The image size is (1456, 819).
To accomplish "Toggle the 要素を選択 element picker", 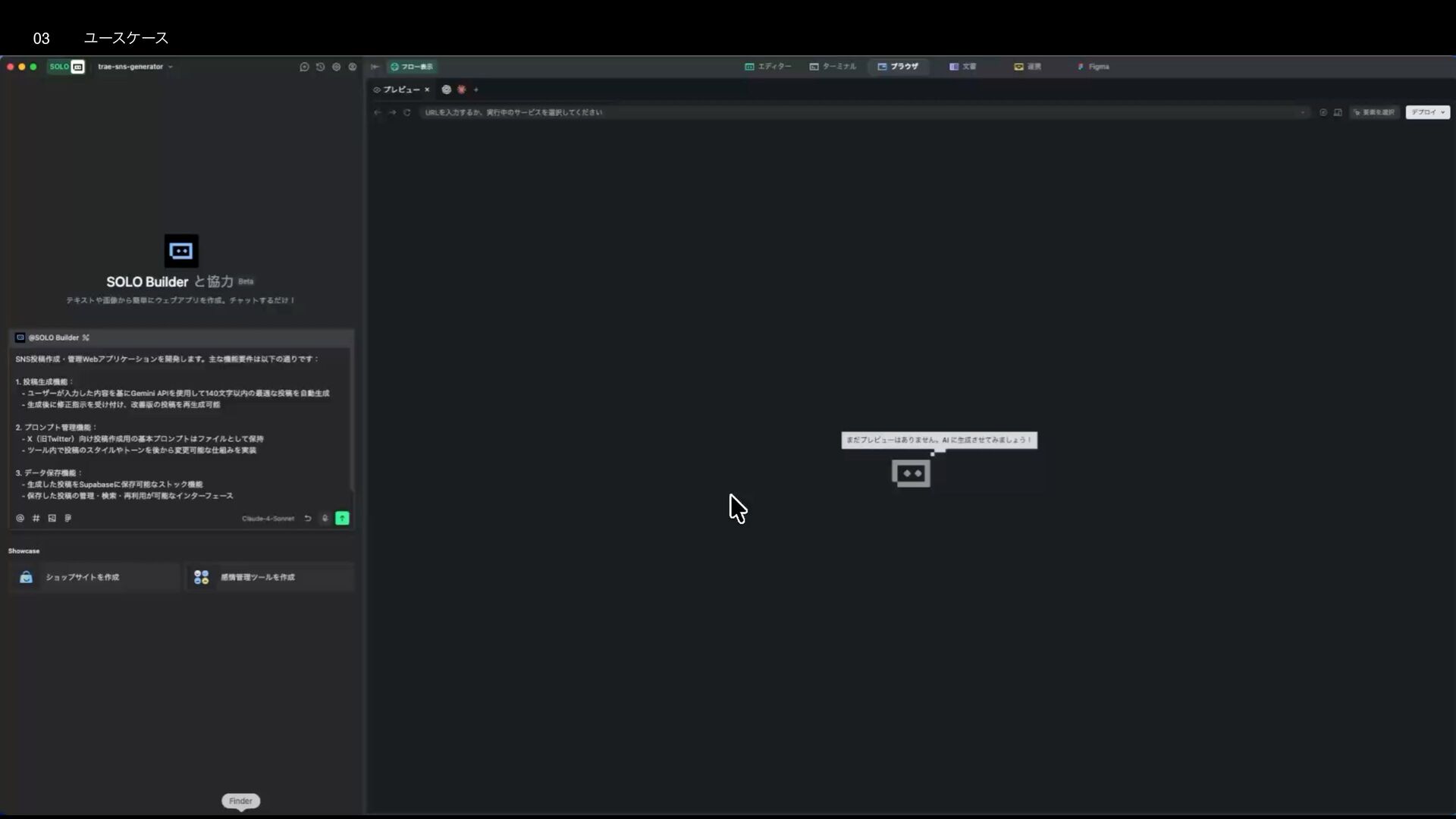I will pos(1374,112).
